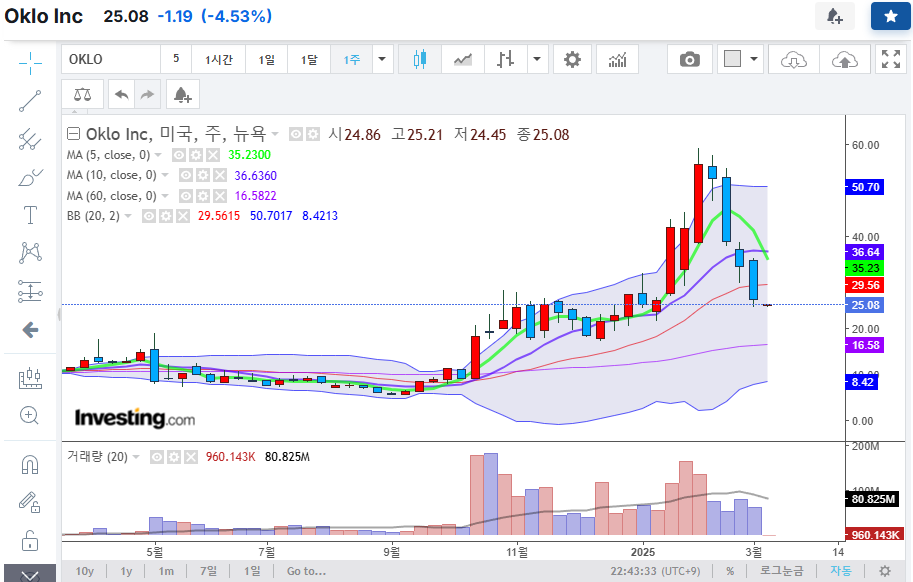913x582 pixels.
Task: Hide the MA (5, close, 0) indicator
Action: (179, 155)
